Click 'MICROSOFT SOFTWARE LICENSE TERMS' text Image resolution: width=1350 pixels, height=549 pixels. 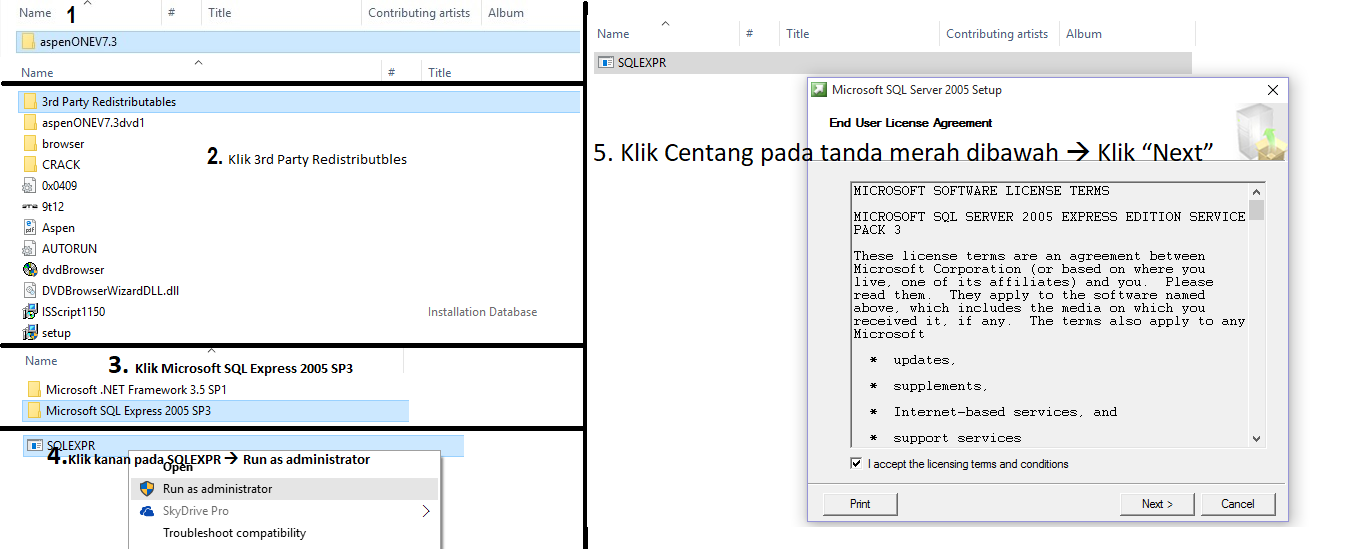click(981, 190)
